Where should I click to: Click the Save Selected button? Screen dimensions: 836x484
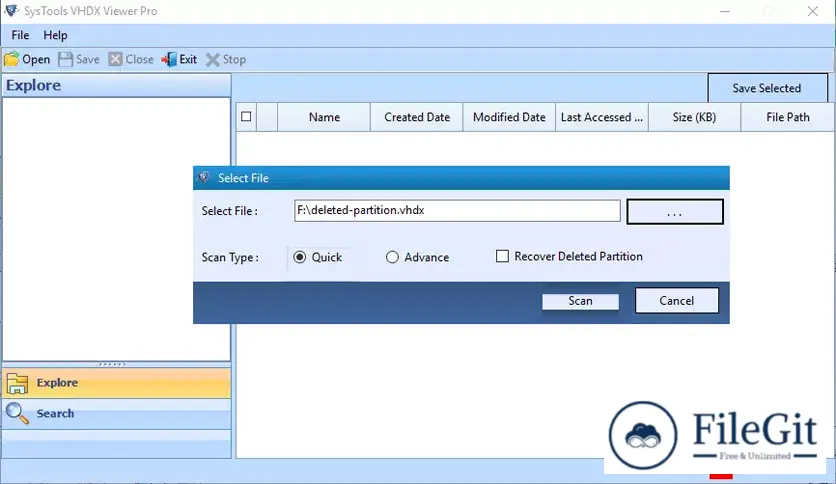pyautogui.click(x=767, y=88)
